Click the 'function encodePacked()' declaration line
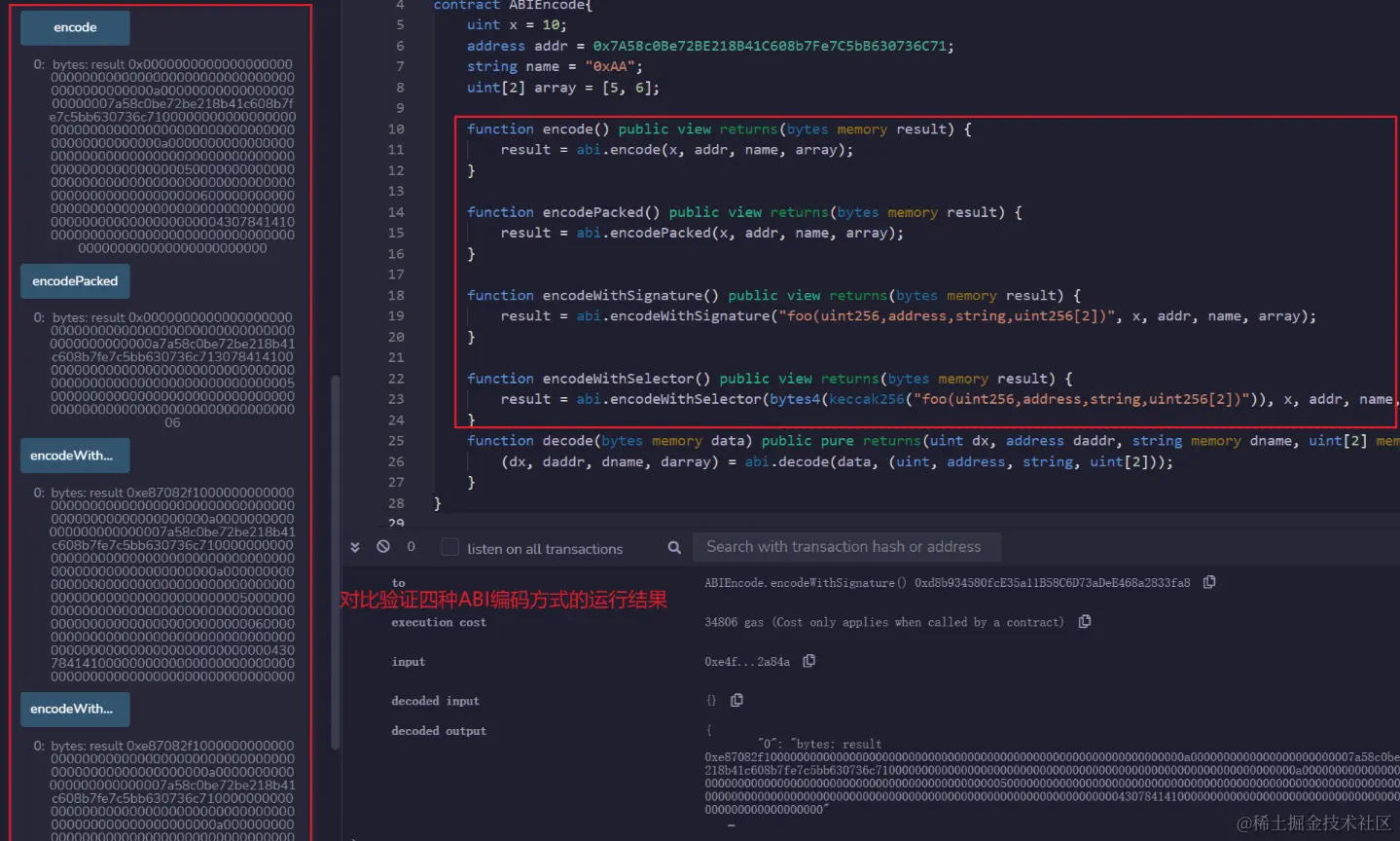Screen dimensions: 1400x841 click(744, 212)
